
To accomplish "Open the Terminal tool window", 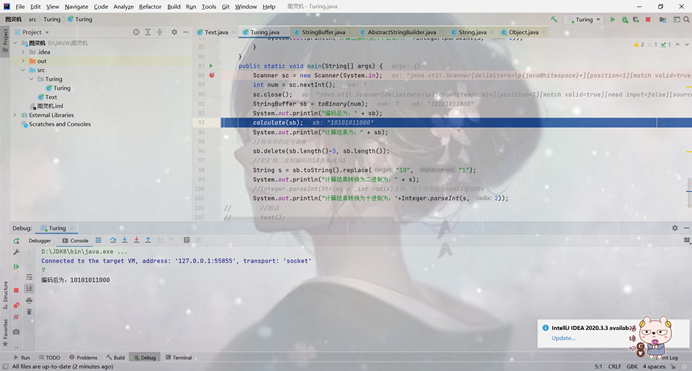I will coord(179,358).
